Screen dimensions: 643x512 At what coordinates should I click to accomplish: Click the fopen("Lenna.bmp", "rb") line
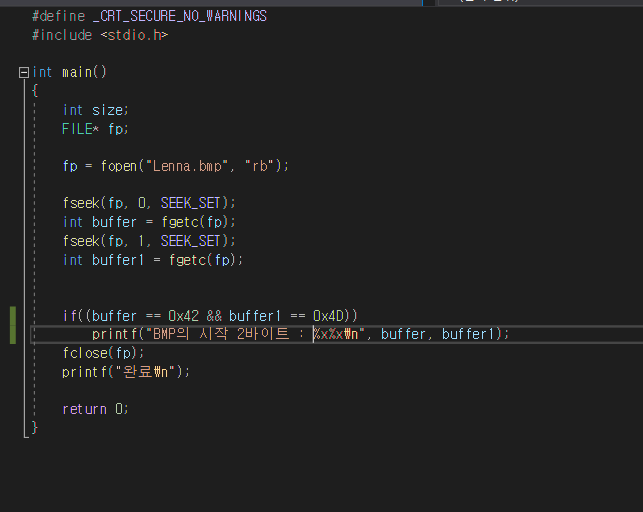tap(176, 166)
